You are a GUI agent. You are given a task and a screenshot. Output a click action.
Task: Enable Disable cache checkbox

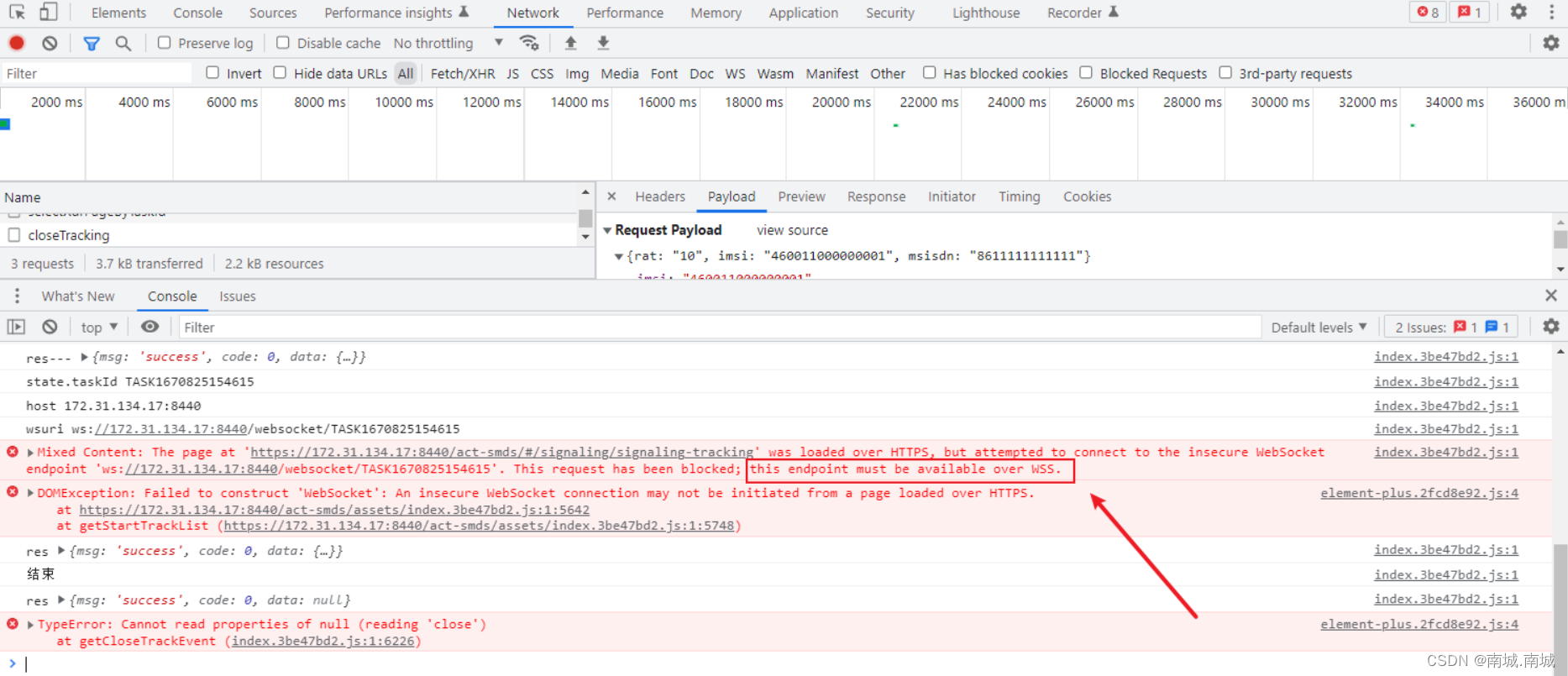[x=283, y=43]
